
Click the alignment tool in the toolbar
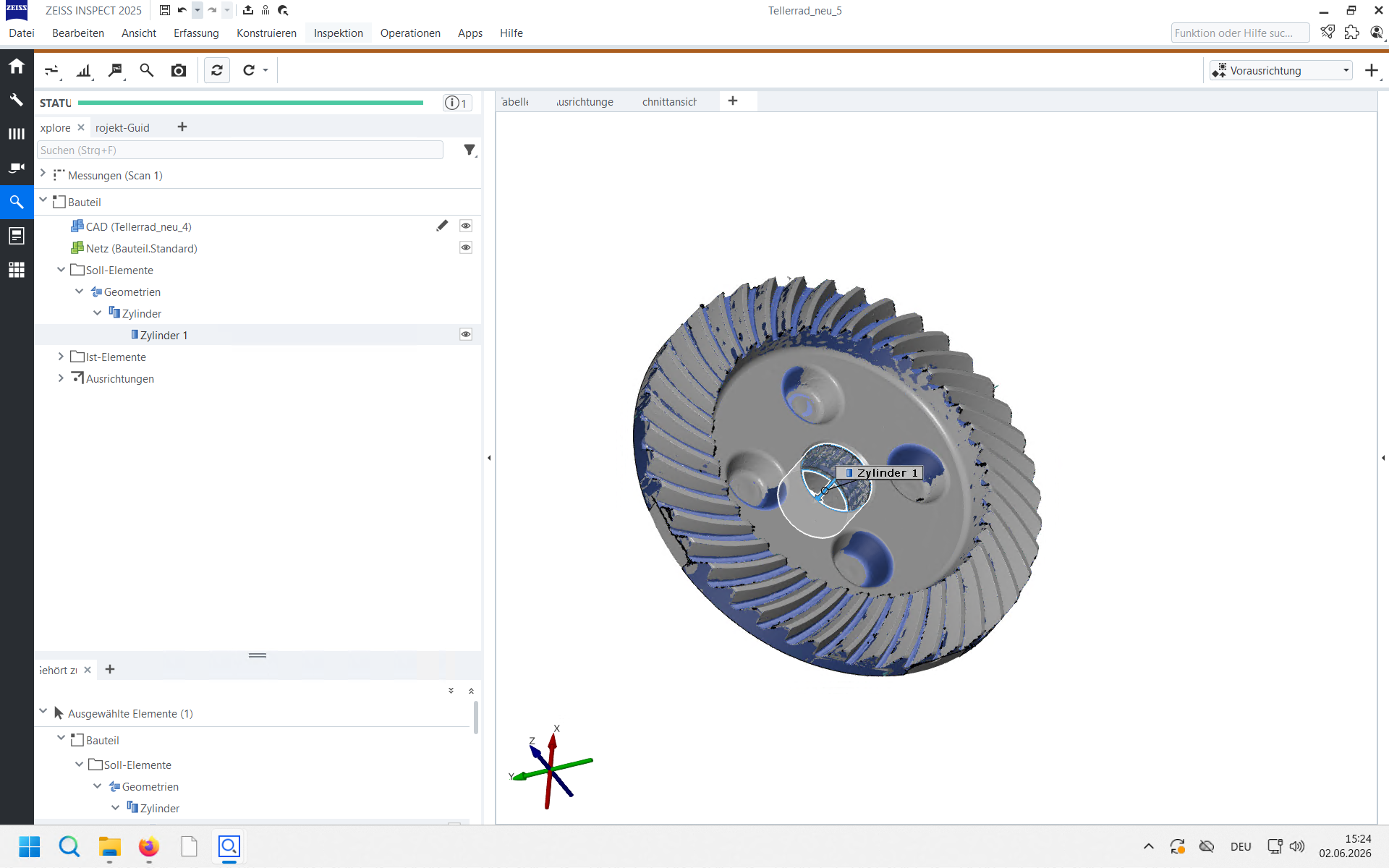click(52, 70)
